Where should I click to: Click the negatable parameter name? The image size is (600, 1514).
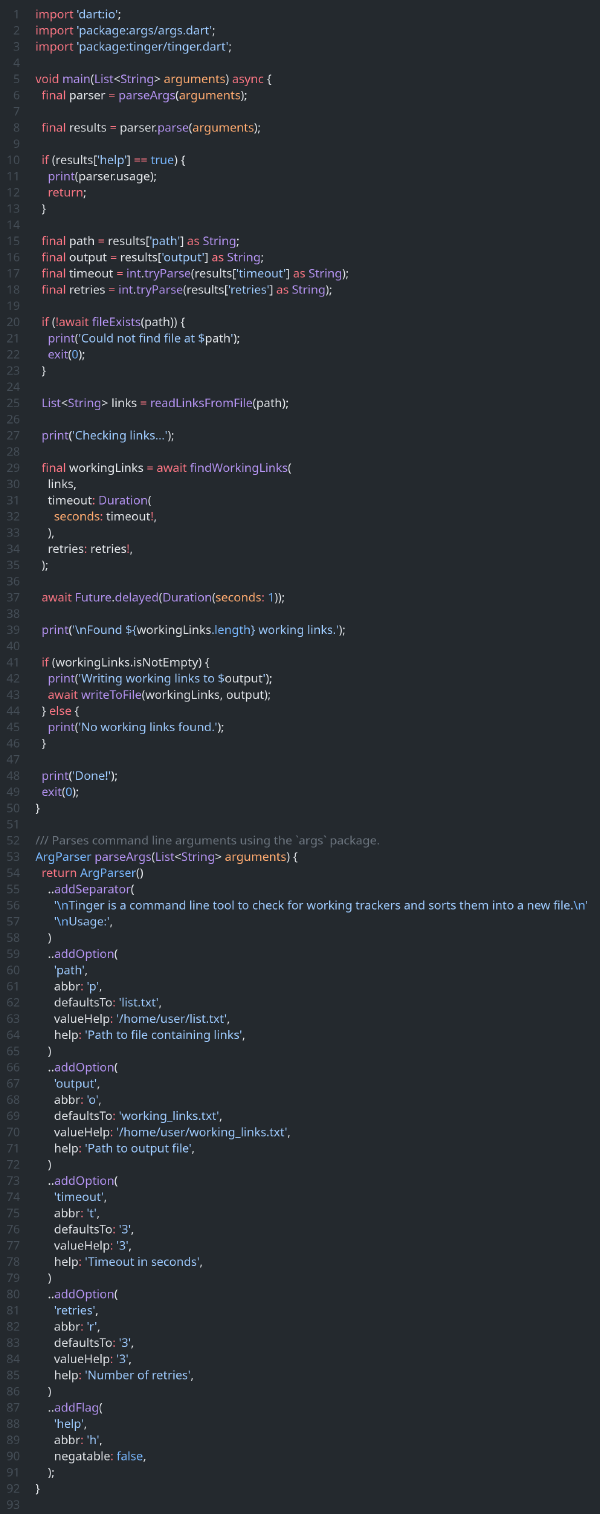tap(81, 1455)
